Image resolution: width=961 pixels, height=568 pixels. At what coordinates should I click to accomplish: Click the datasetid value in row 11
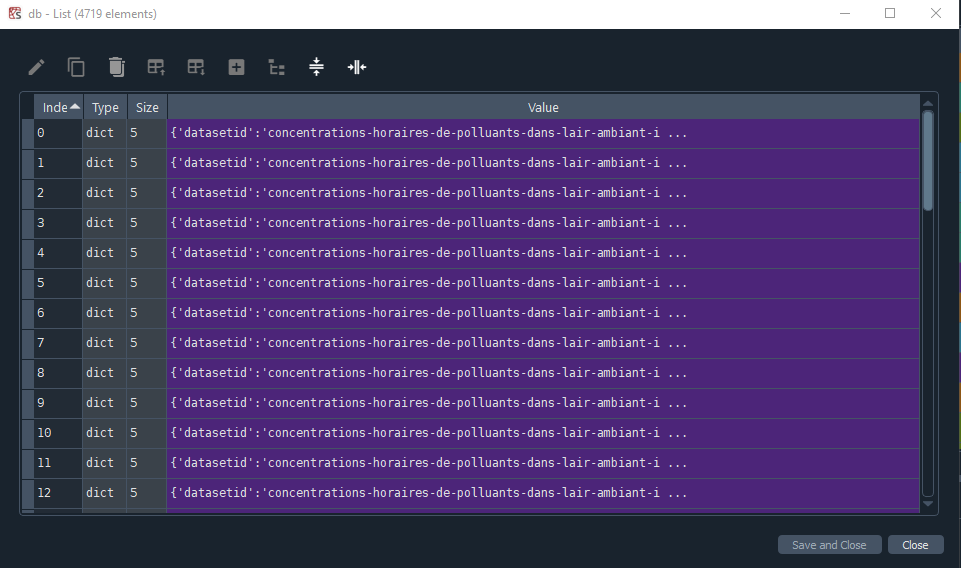[543, 463]
